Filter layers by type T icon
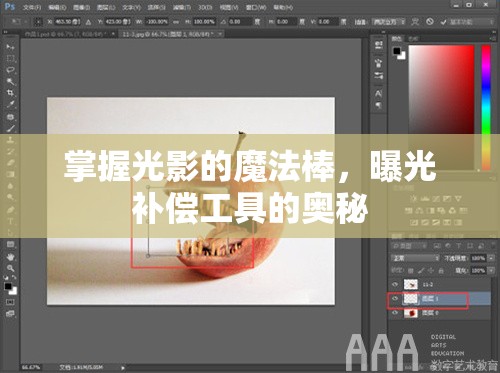 point(459,246)
